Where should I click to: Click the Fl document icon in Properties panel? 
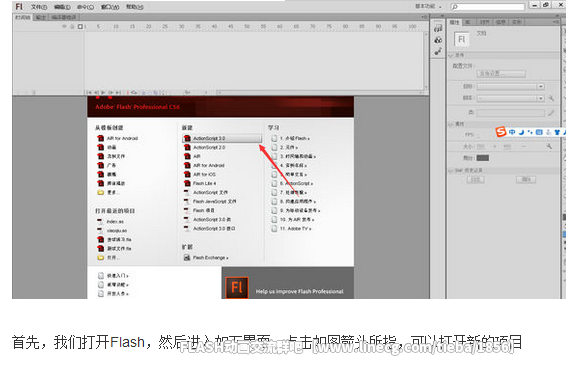462,39
